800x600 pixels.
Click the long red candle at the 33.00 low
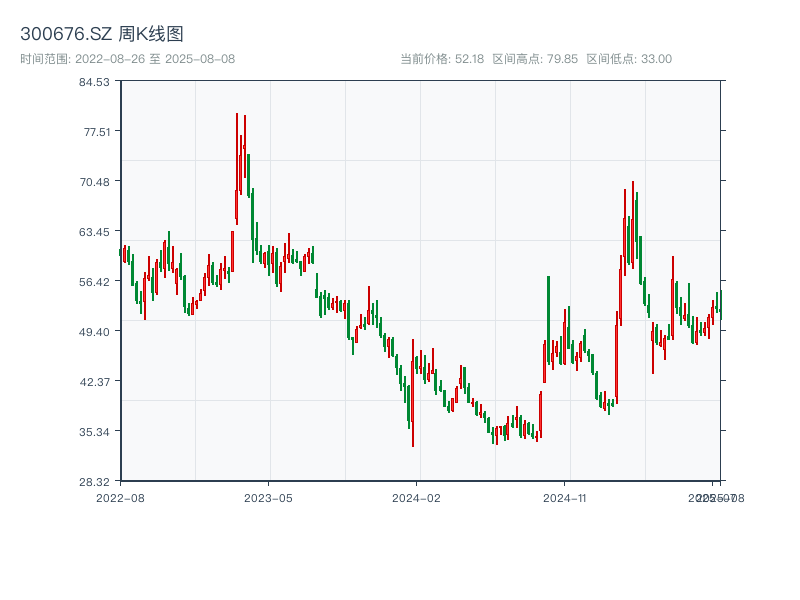(413, 393)
